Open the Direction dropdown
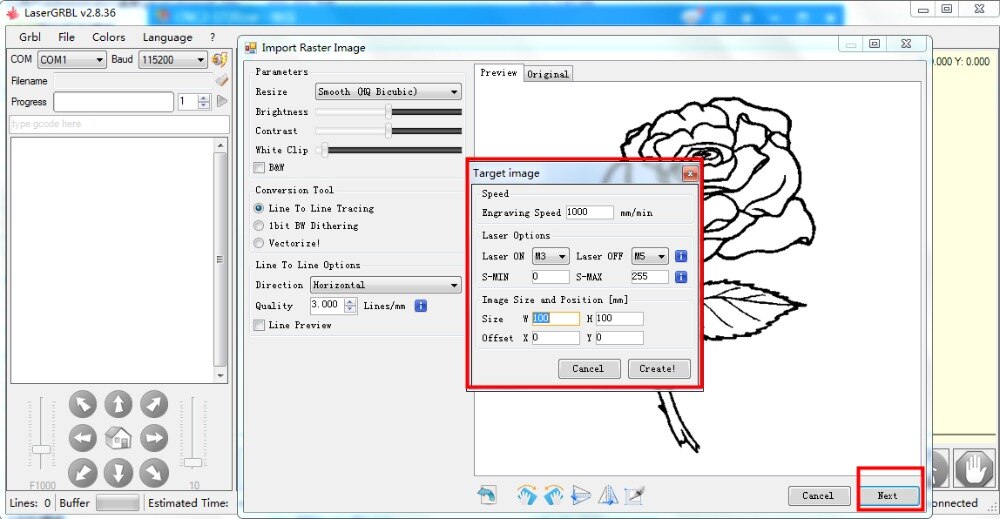Image resolution: width=1000 pixels, height=519 pixels. point(385,285)
